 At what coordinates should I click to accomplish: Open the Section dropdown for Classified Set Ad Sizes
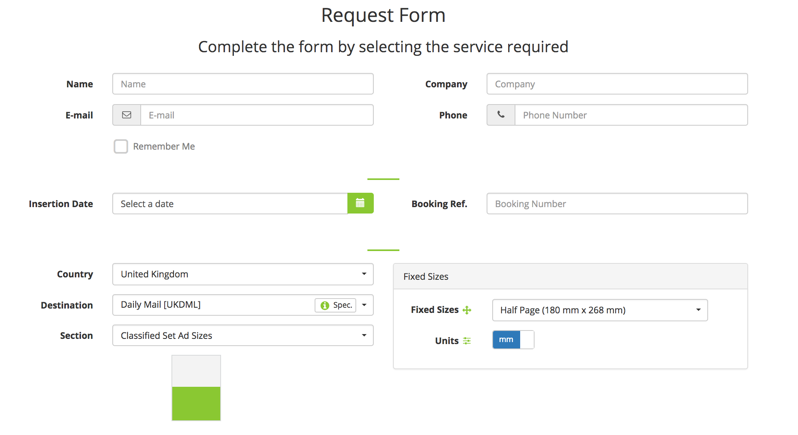pyautogui.click(x=243, y=335)
